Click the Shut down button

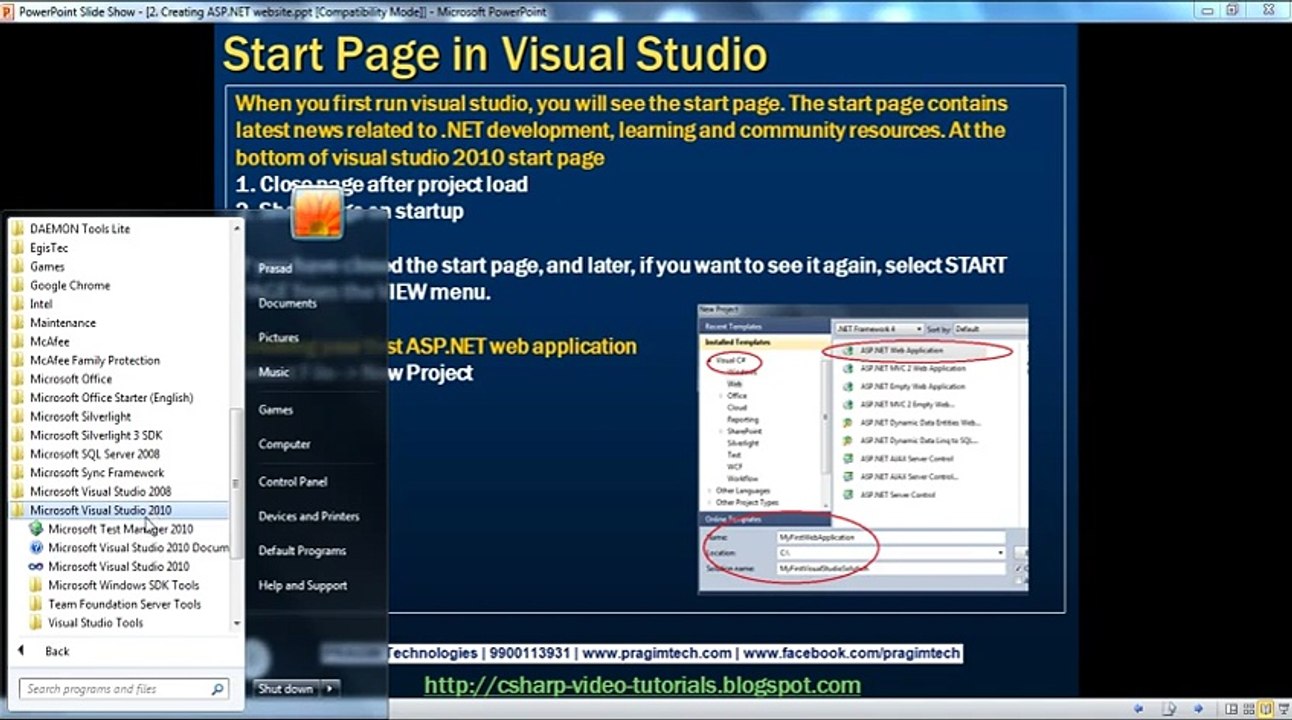tap(286, 688)
